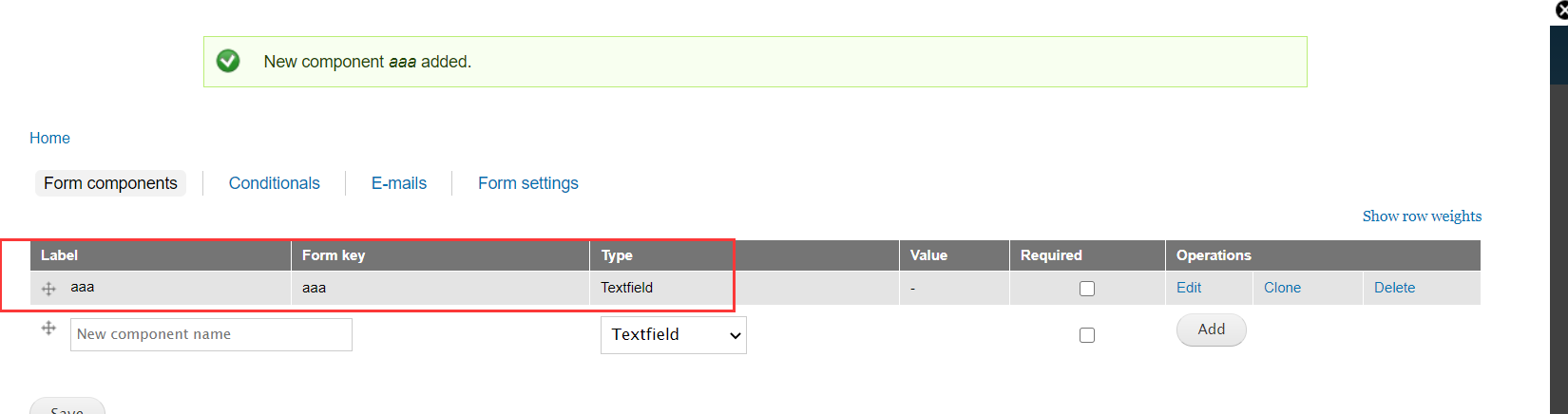
Task: Toggle the Required checkbox for aaa
Action: (x=1087, y=289)
